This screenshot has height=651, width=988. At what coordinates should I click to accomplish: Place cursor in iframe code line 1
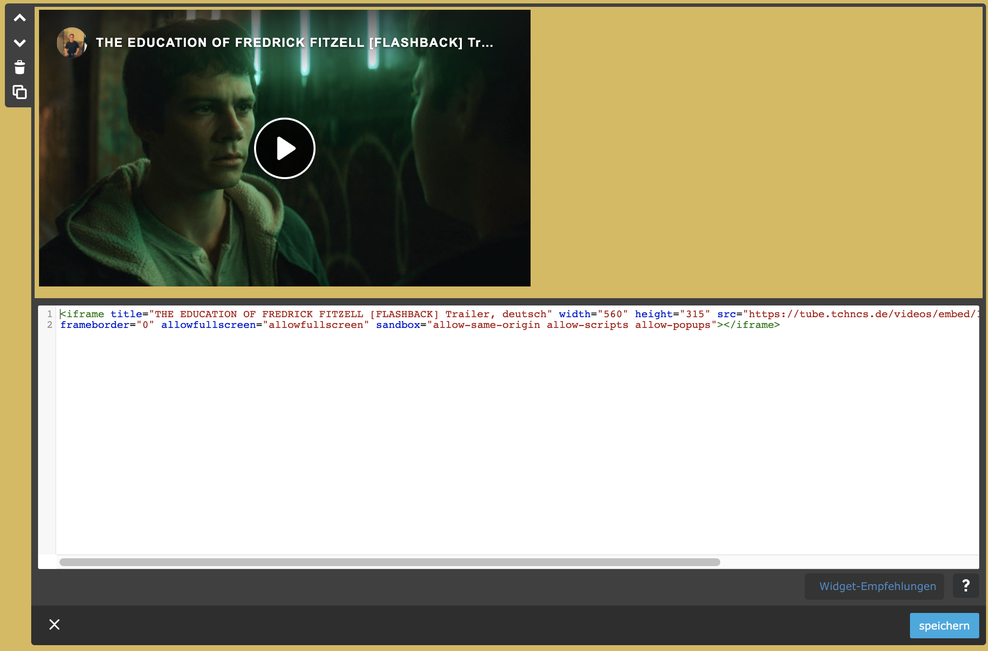click(x=519, y=314)
